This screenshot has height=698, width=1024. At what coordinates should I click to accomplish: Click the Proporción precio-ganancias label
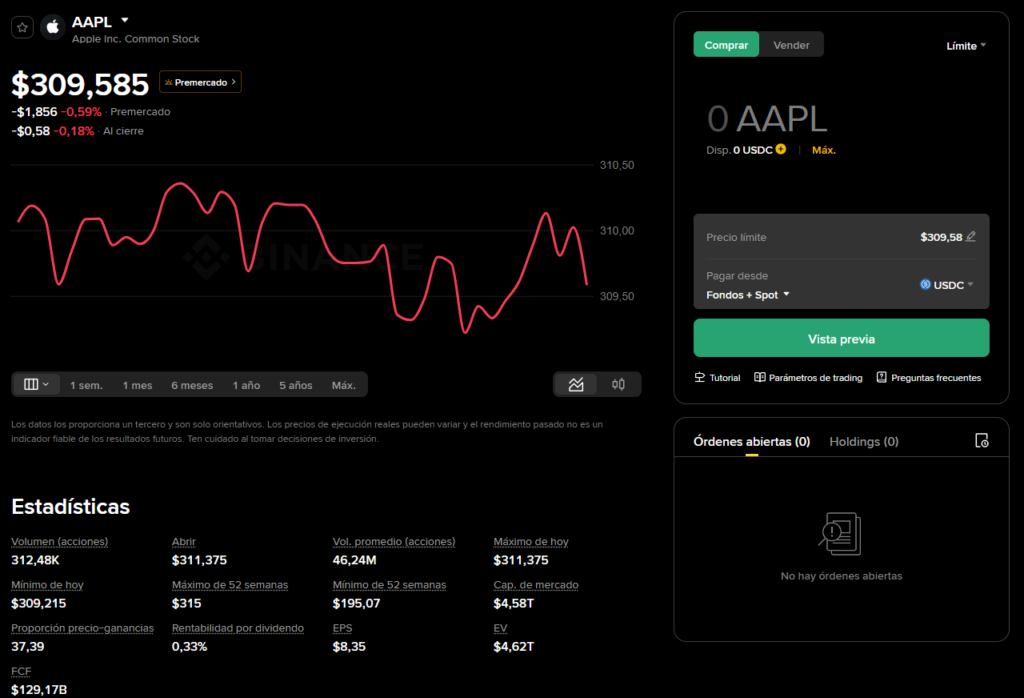[x=82, y=627]
